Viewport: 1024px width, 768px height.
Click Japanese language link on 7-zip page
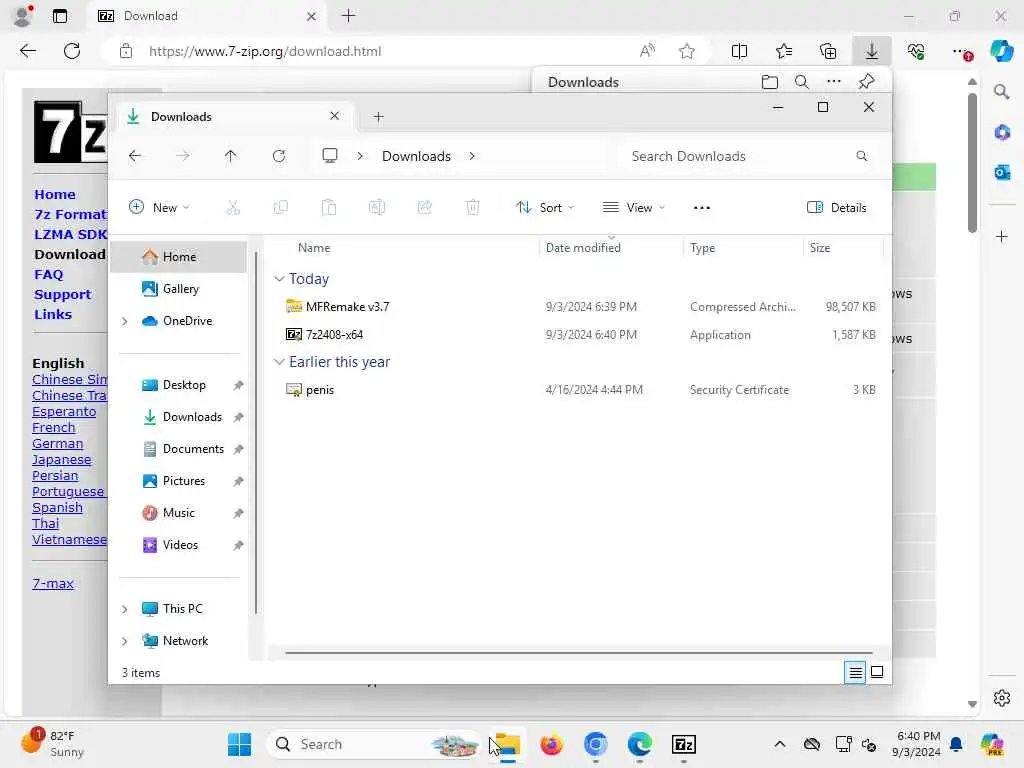point(61,460)
